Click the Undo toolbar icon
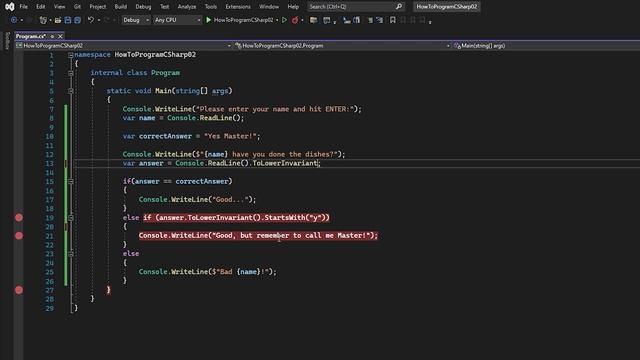The image size is (640, 360). click(91, 20)
